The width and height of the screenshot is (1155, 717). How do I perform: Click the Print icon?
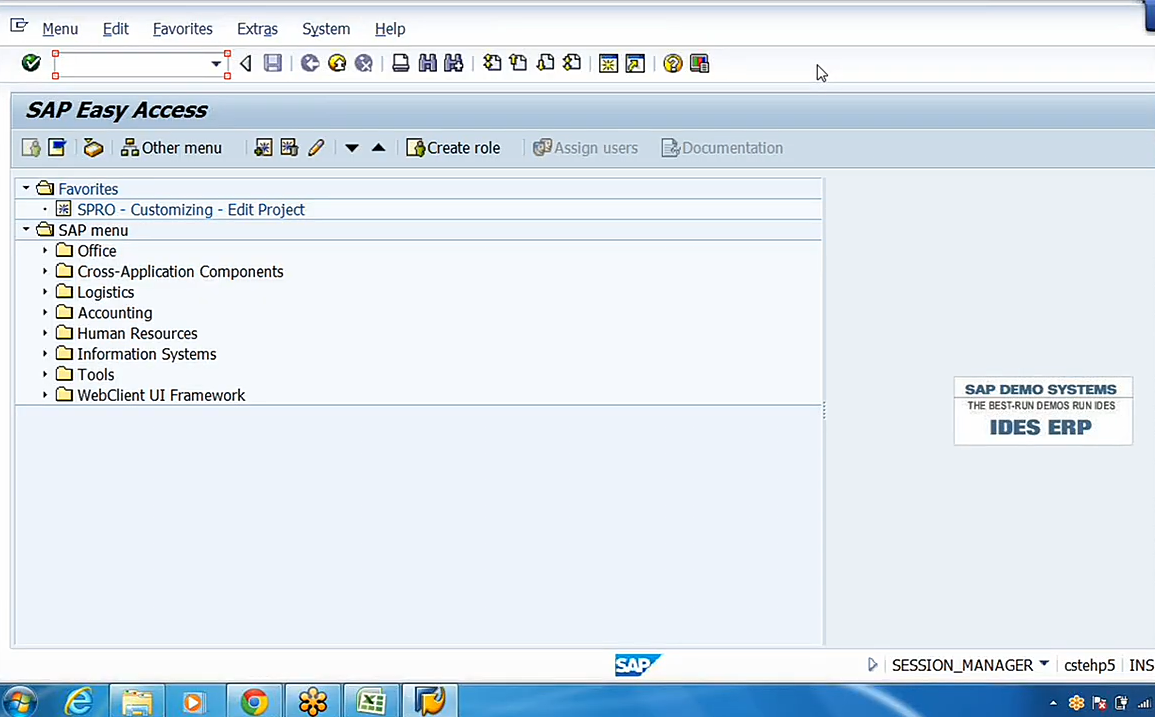400,63
